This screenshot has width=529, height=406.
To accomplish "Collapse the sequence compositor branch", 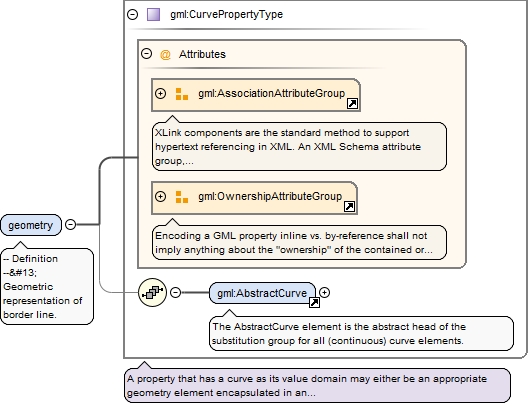I will click(175, 292).
